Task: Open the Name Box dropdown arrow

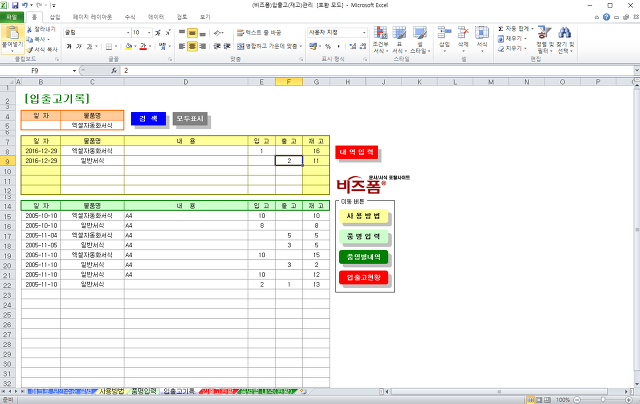Action: coord(74,71)
